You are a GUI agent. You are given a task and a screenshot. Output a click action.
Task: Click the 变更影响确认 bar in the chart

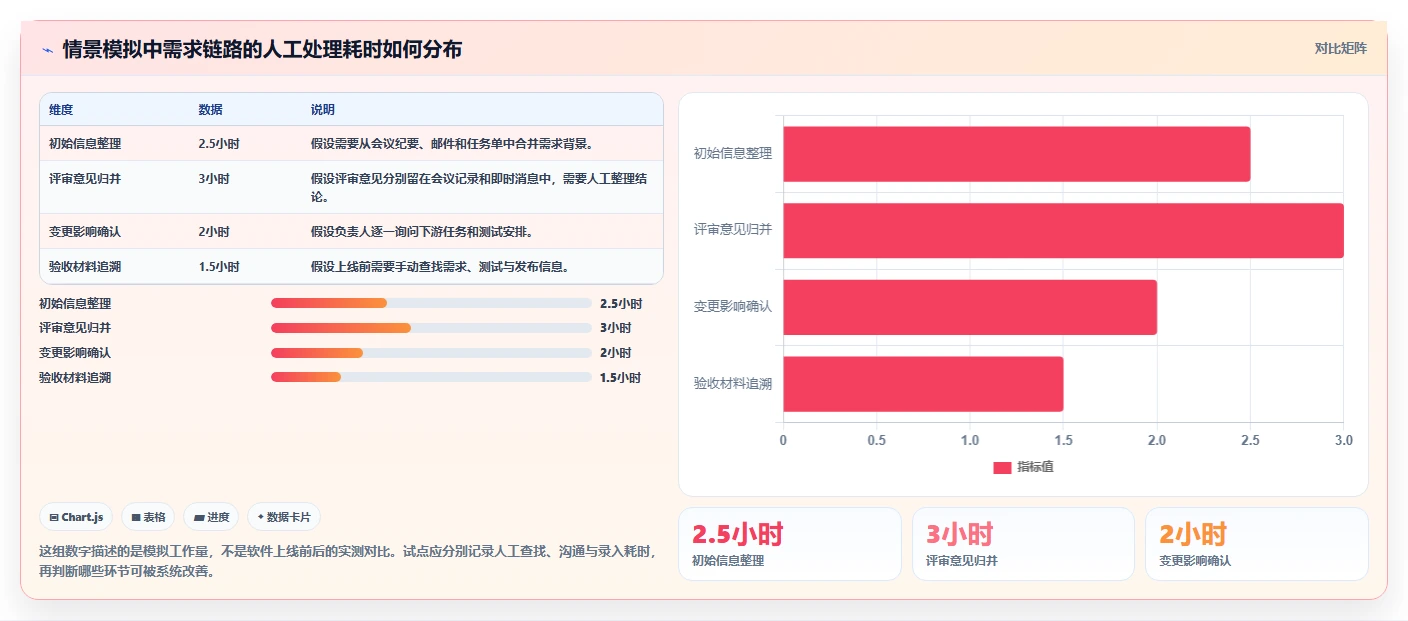(x=970, y=307)
